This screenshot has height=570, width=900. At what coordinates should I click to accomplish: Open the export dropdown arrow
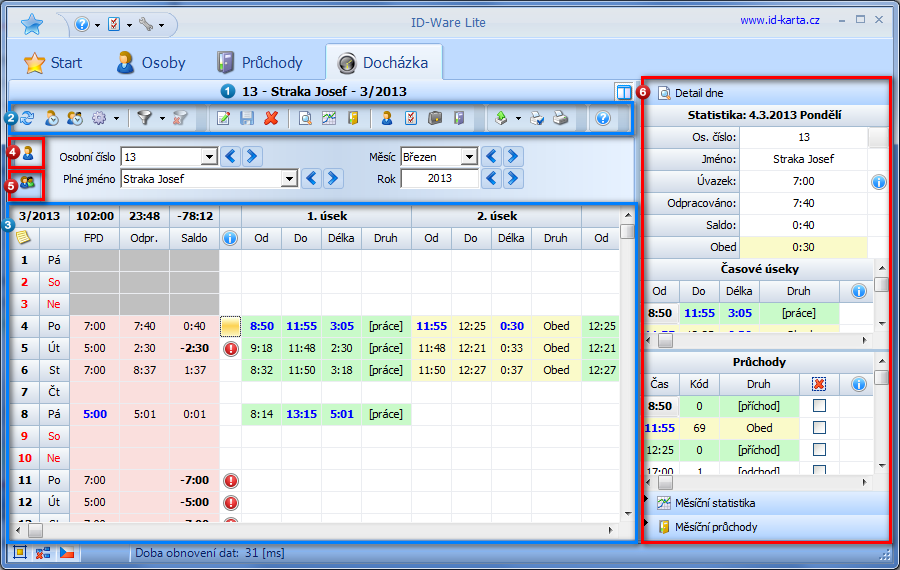(x=518, y=119)
